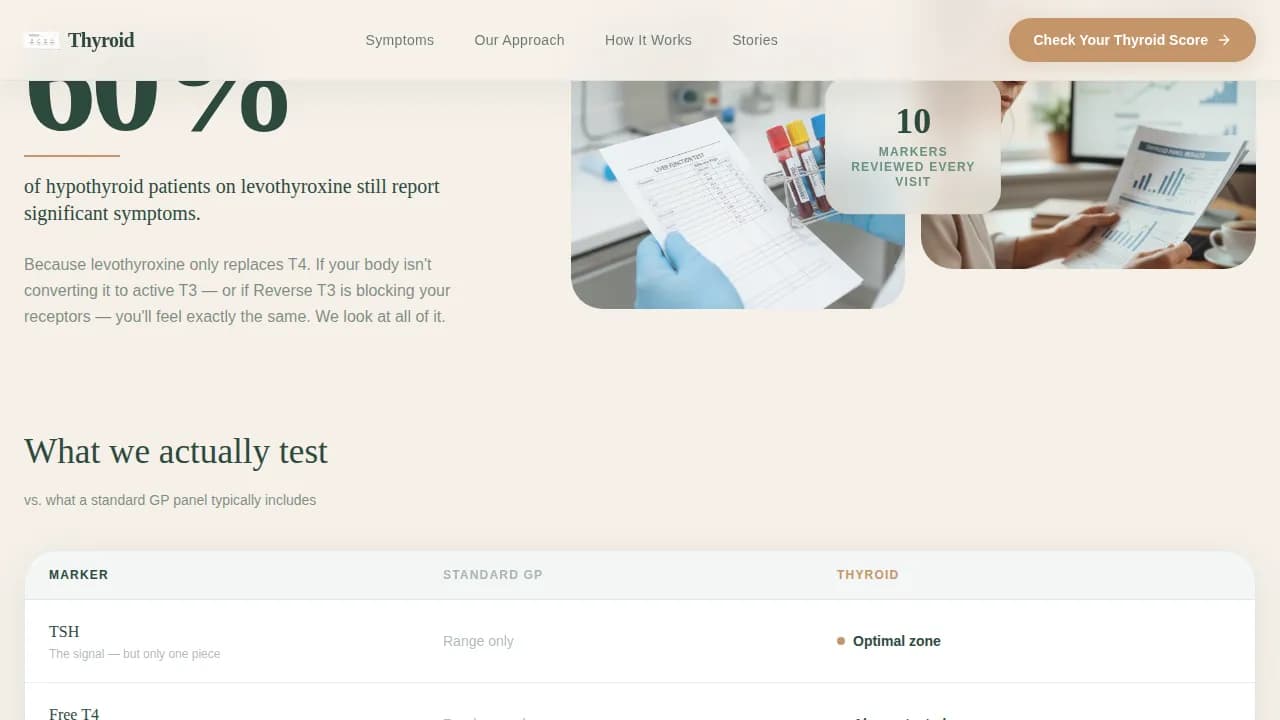
Task: Select the TSH marker row name
Action: click(x=64, y=632)
